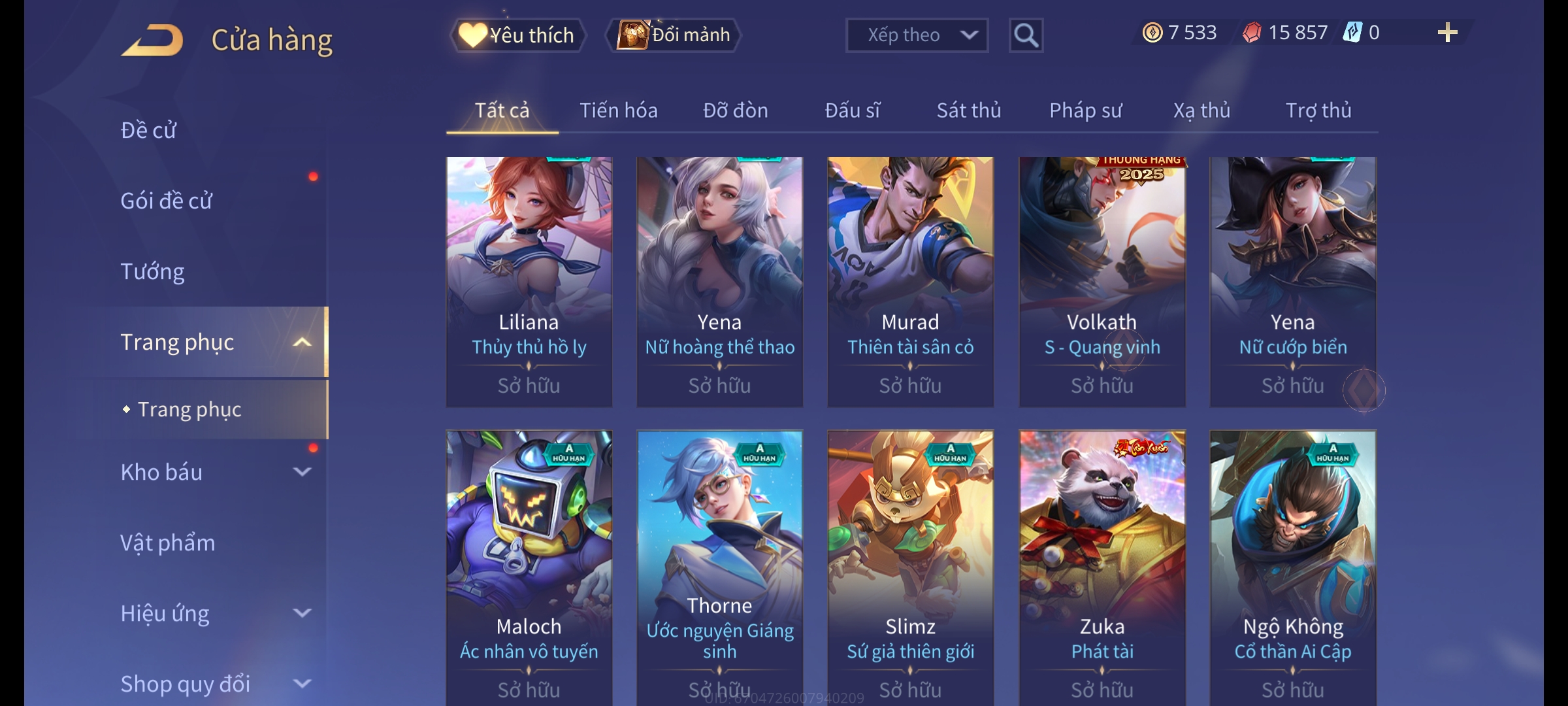Screen dimensions: 1568x706
Task: Expand the Hiệu ứng sidebar section
Action: click(x=302, y=613)
